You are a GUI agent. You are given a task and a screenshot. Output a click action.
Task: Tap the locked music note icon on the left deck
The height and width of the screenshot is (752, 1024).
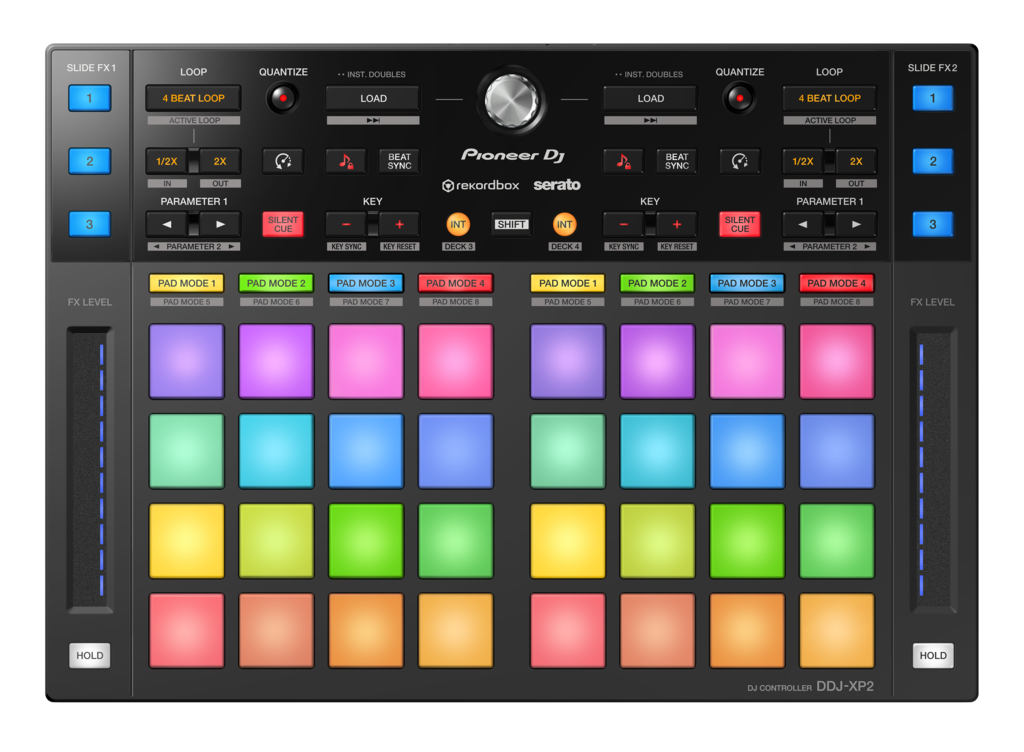pos(345,160)
